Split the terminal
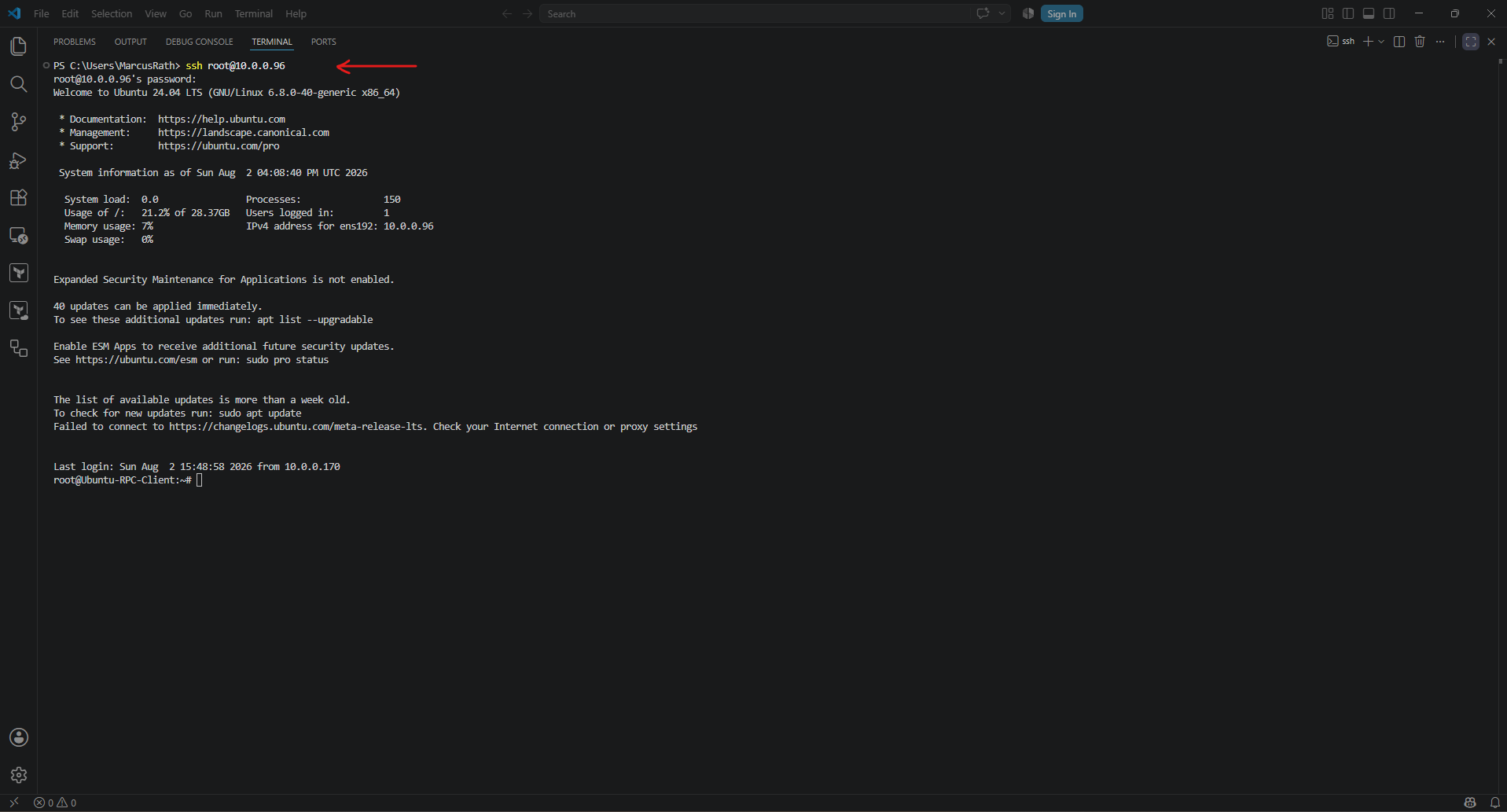Viewport: 1507px width, 812px height. click(x=1399, y=42)
